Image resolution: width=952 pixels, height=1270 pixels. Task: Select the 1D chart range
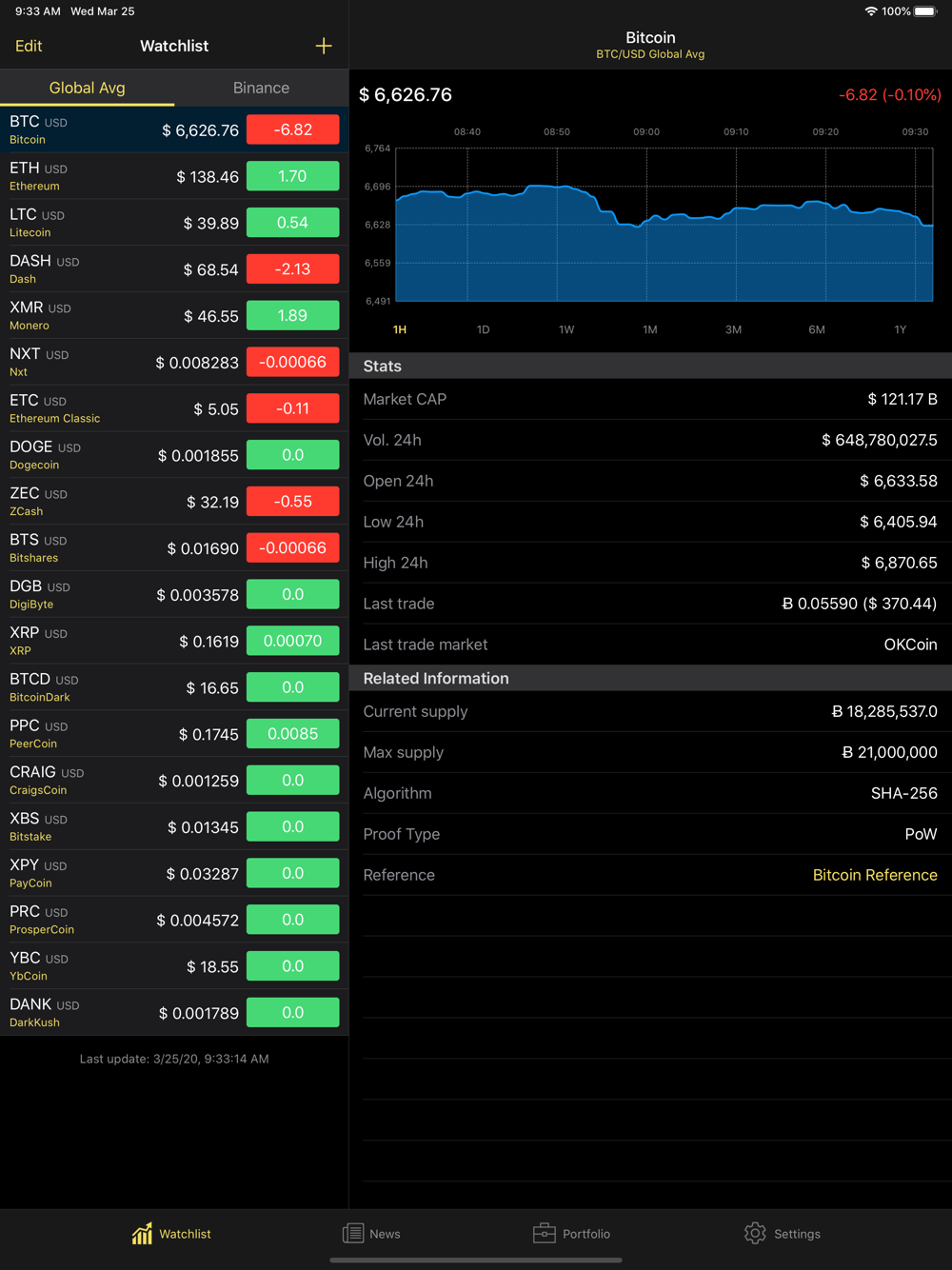pyautogui.click(x=483, y=329)
